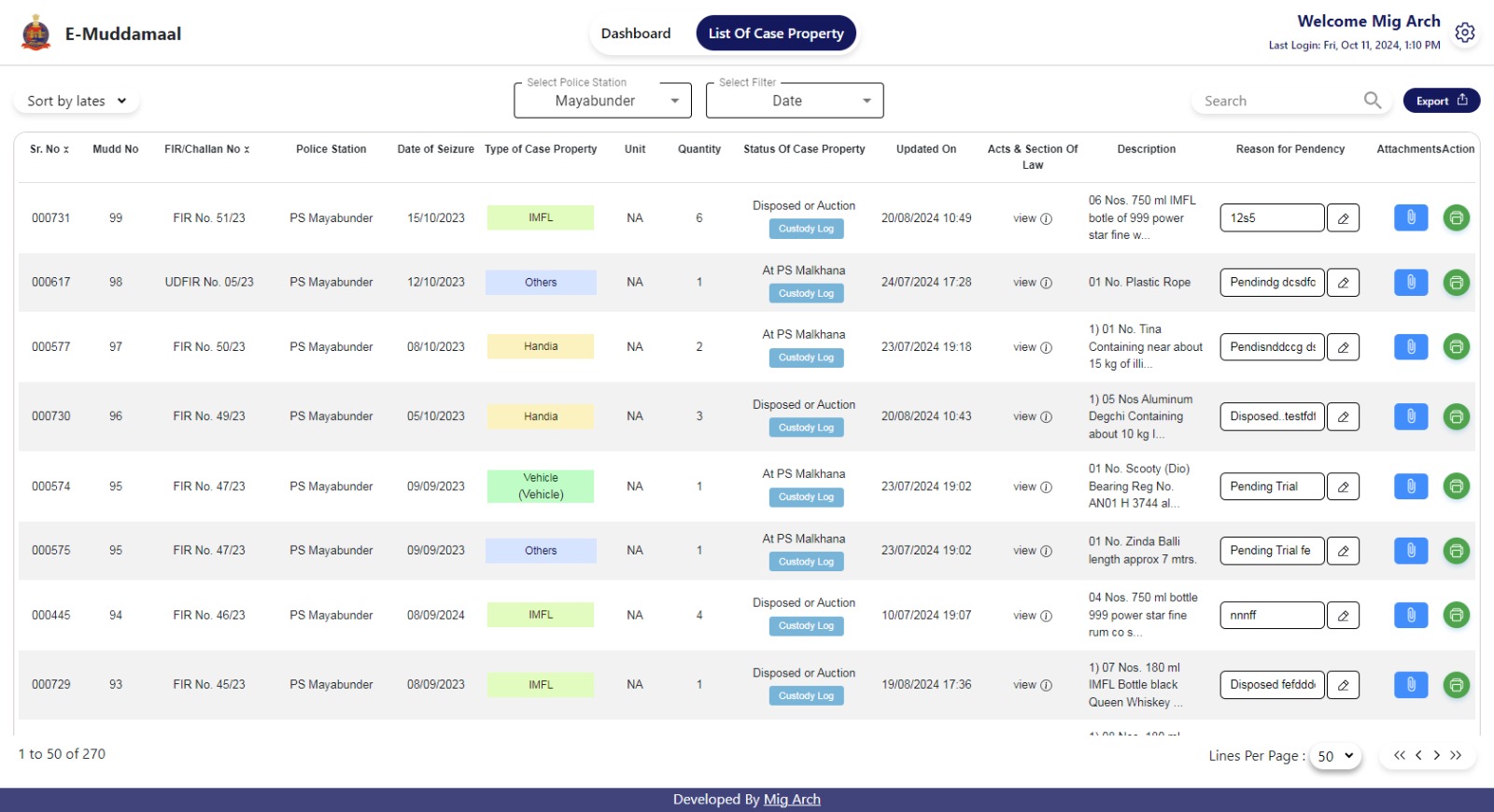Viewport: 1494px width, 812px height.
Task: Follow the Mig Arch footer link
Action: (792, 799)
